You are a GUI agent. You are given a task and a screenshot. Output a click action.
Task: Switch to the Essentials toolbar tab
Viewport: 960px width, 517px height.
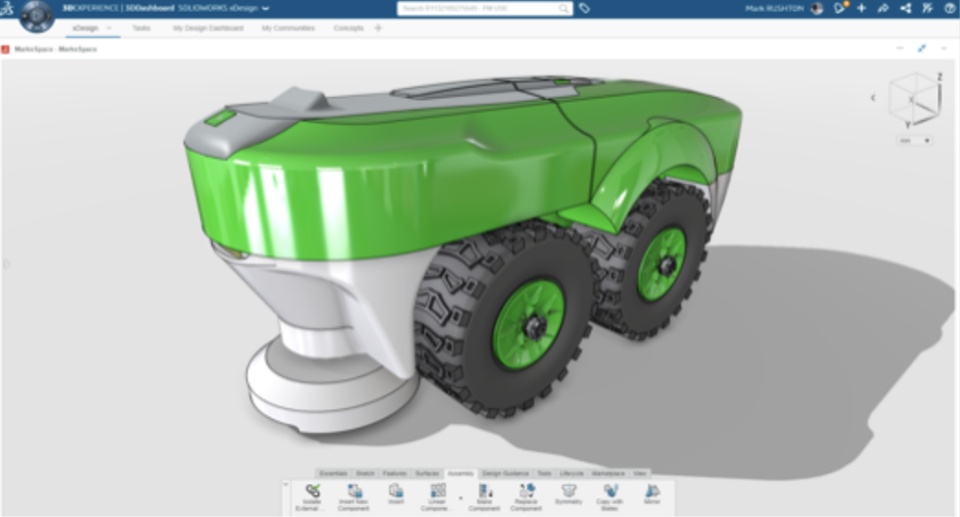click(x=334, y=474)
